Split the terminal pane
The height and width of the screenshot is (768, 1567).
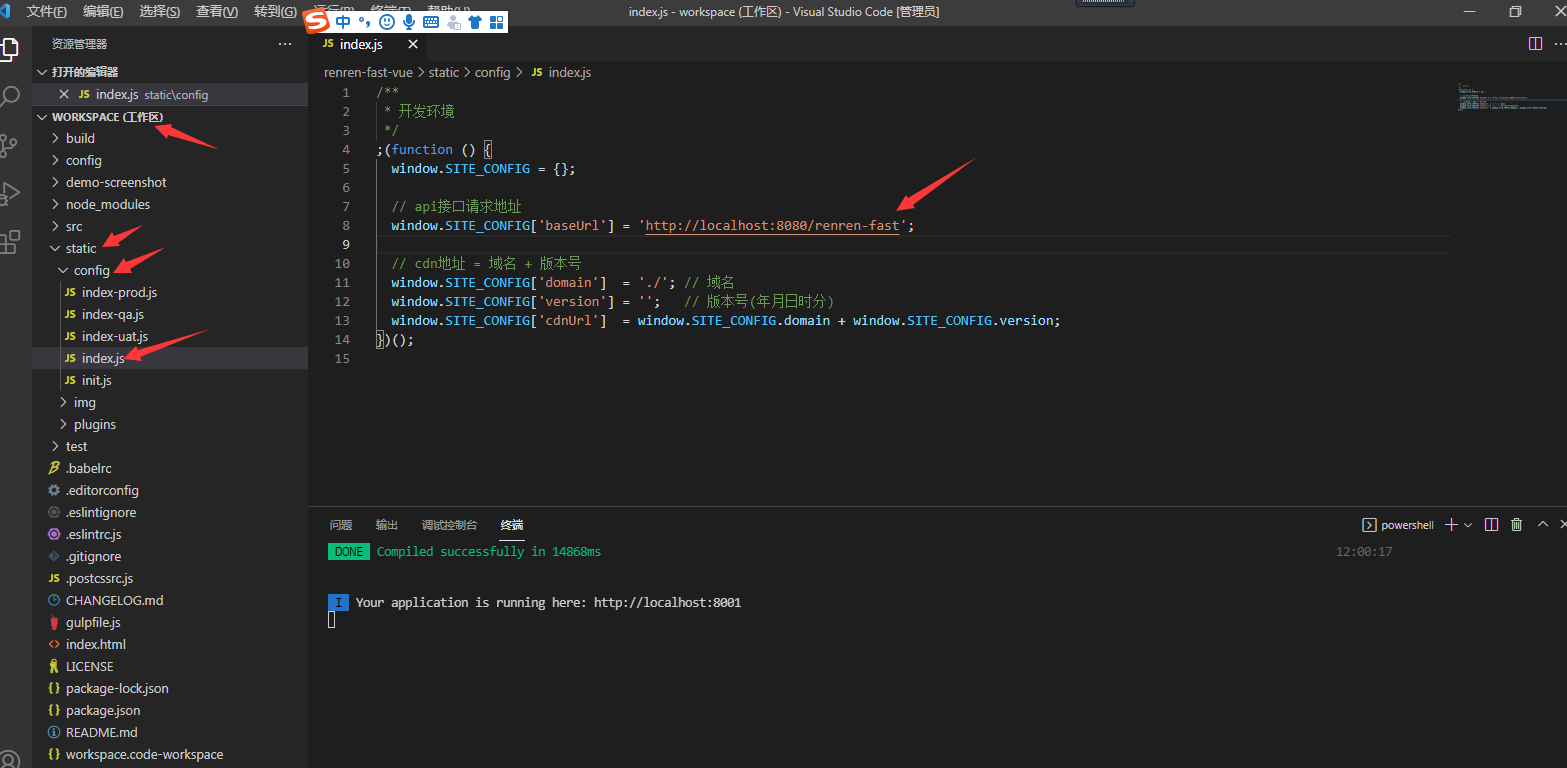1491,525
